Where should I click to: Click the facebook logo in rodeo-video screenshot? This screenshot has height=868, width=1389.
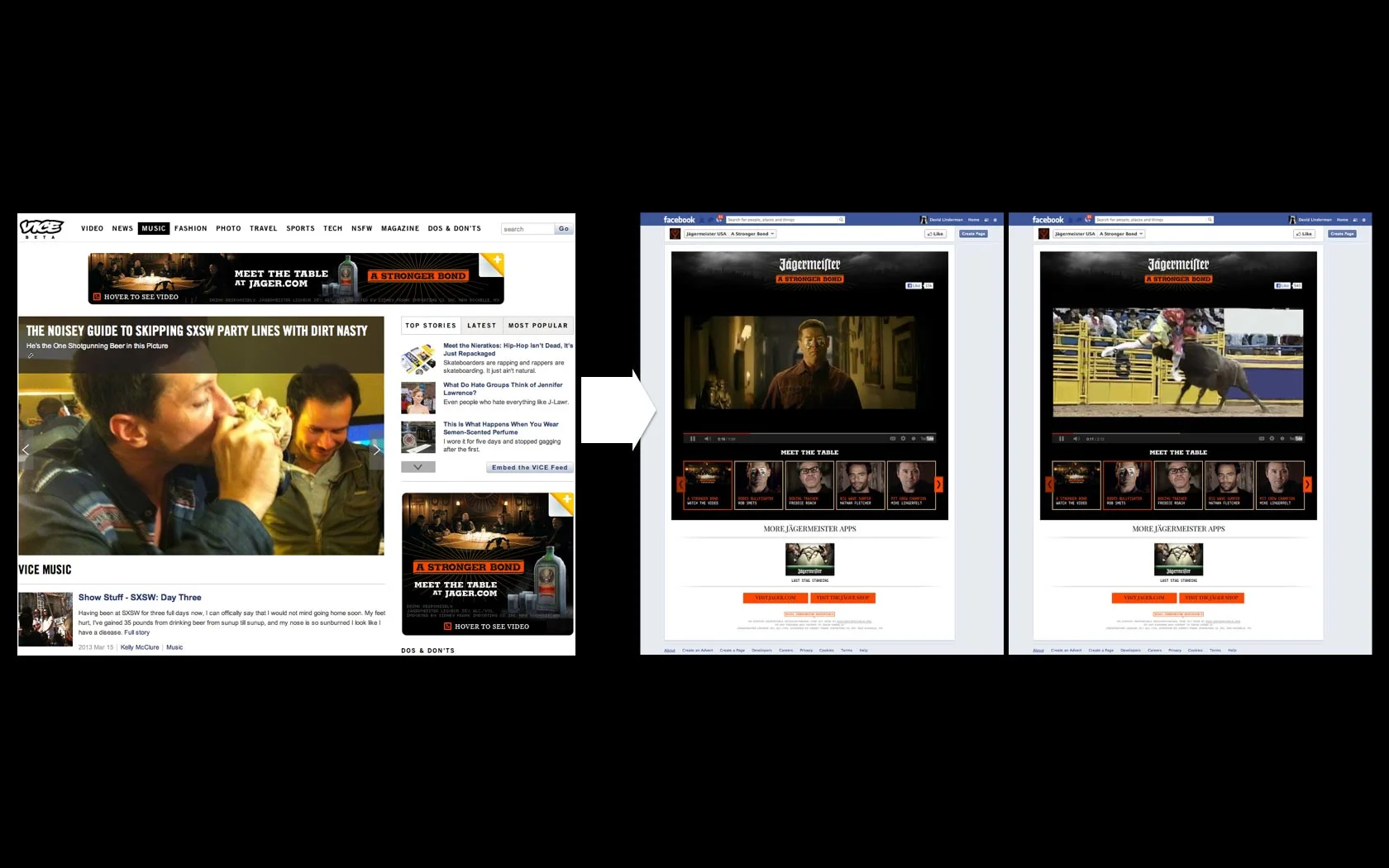pyautogui.click(x=1048, y=220)
